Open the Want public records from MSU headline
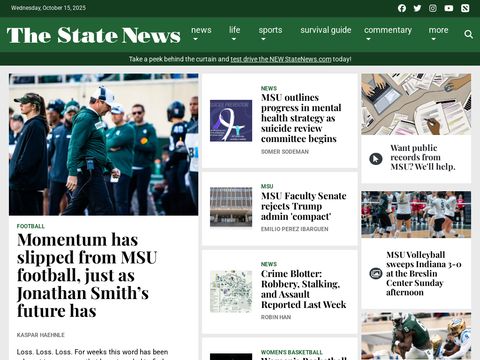Screen dimensions: 480x360 [x=423, y=157]
